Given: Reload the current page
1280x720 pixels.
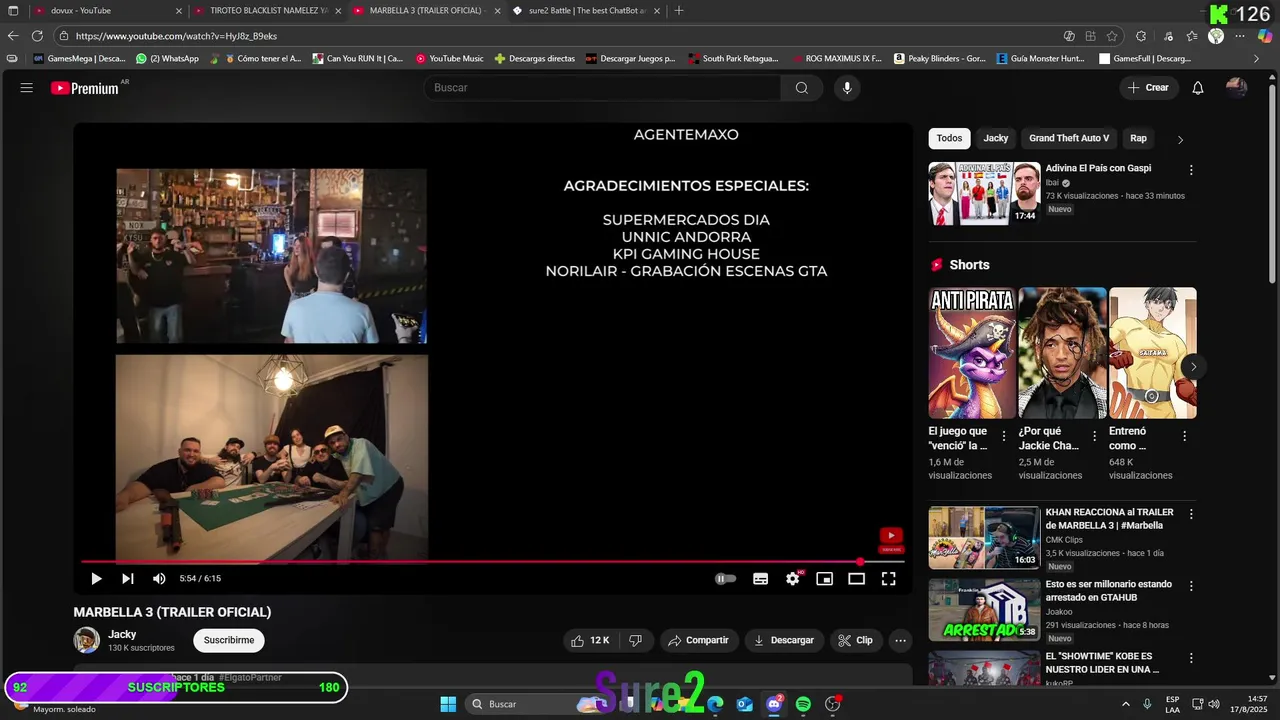Looking at the screenshot, I should coord(37,36).
